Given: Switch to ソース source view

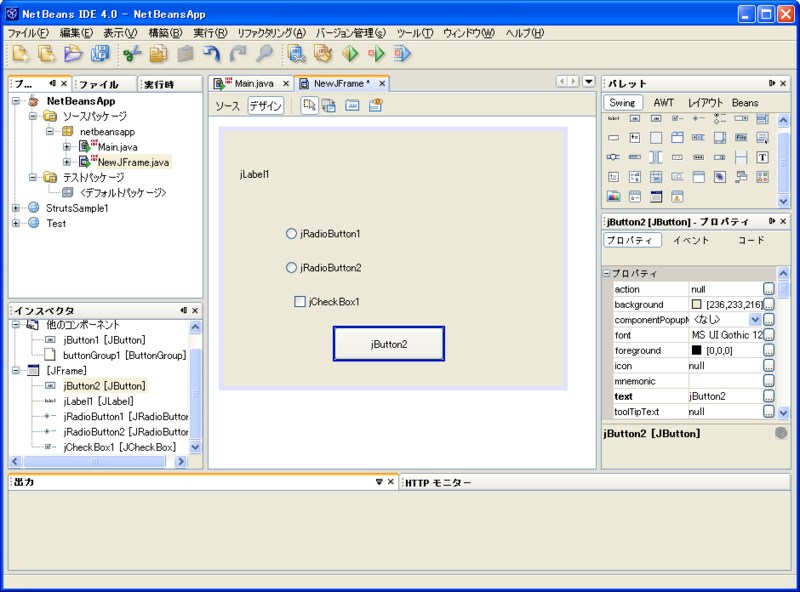Looking at the screenshot, I should [228, 105].
